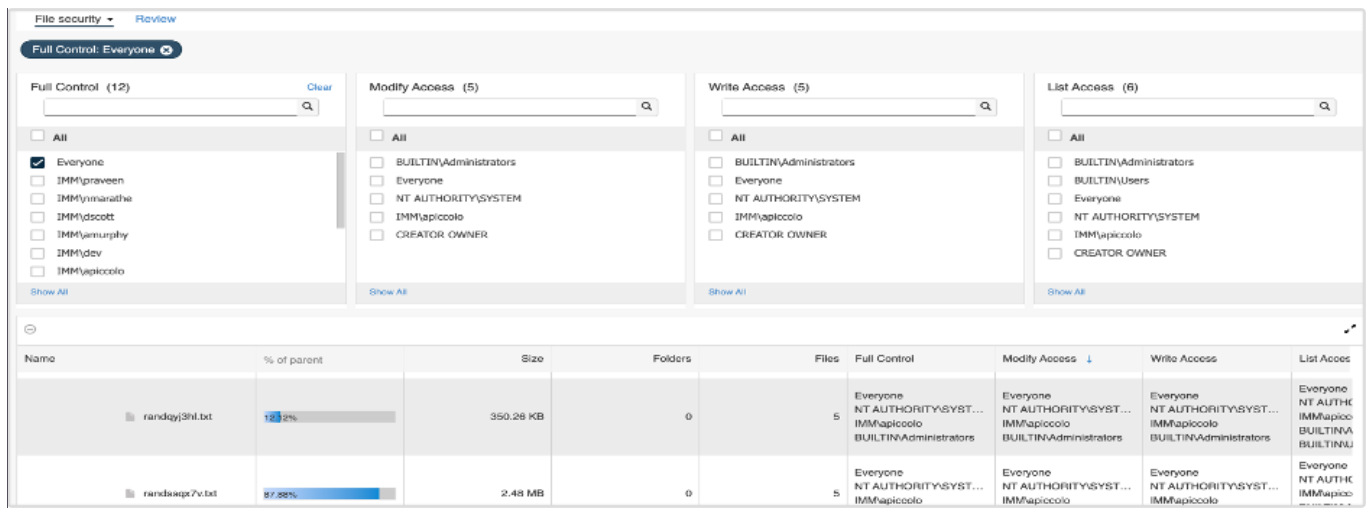Check CREATOR OWNER under Modify Access

[377, 235]
